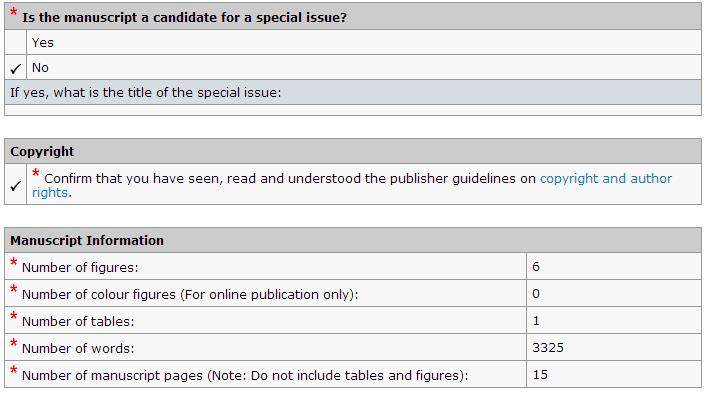Toggle the copyright guidelines confirmation checkmark
The image size is (707, 409).
pyautogui.click(x=16, y=186)
